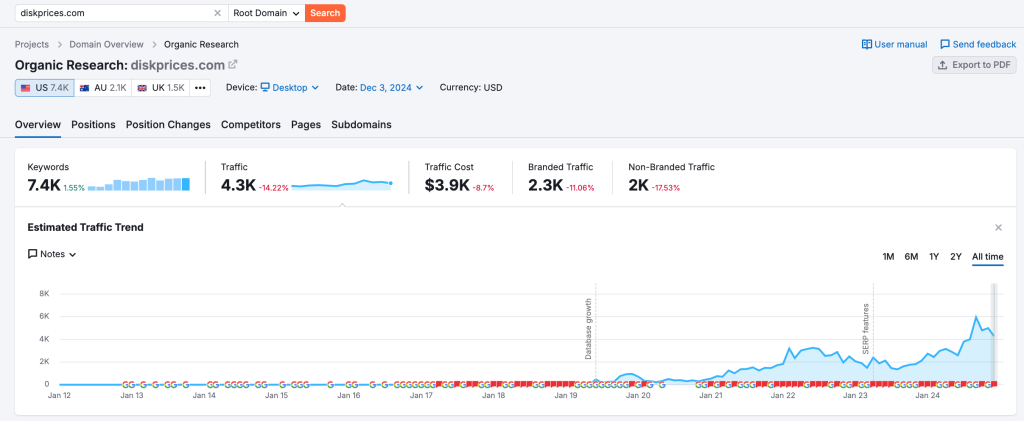Click the 2K Non-Branded Traffic value
This screenshot has width=1024, height=421.
(x=638, y=185)
